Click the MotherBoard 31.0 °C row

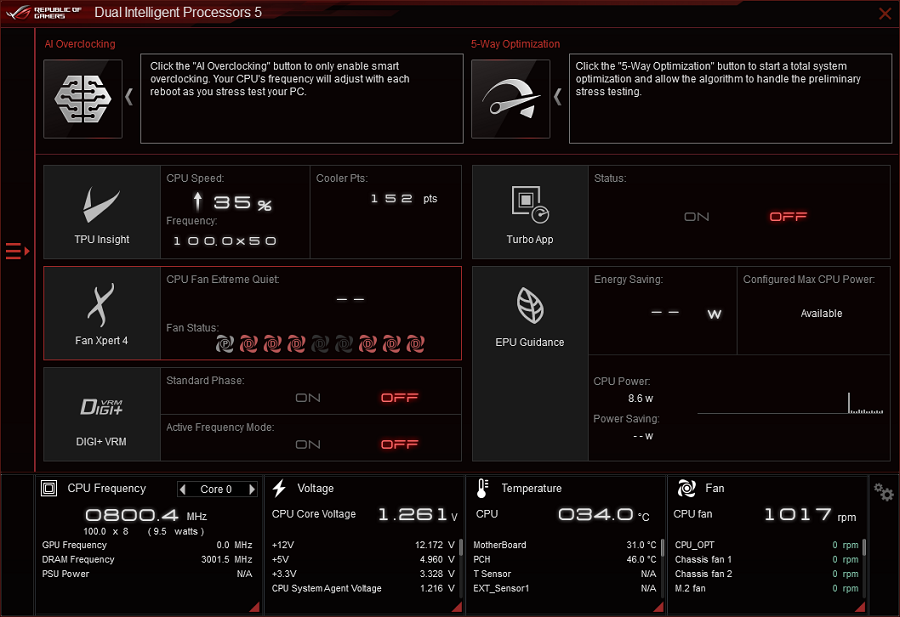coord(565,545)
